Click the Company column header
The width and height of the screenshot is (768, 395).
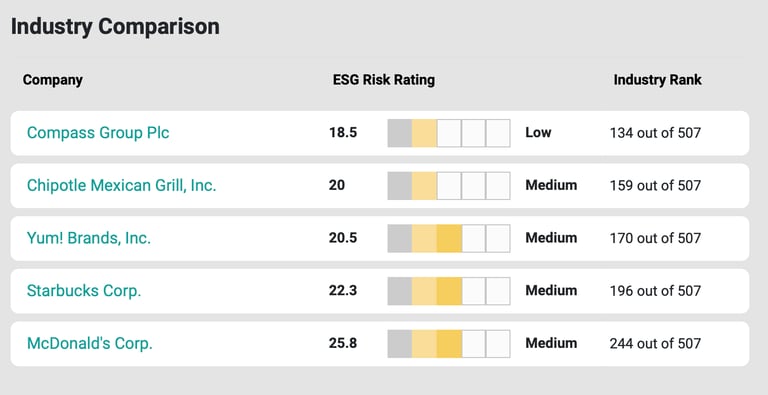(52, 80)
